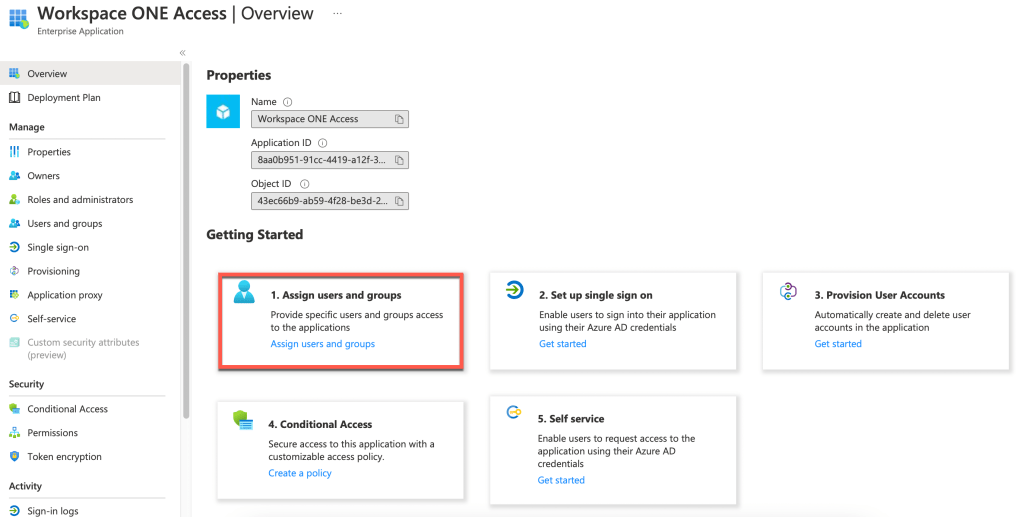Click the Provision User Accounts tile icon
The height and width of the screenshot is (517, 1023).
coord(787,291)
